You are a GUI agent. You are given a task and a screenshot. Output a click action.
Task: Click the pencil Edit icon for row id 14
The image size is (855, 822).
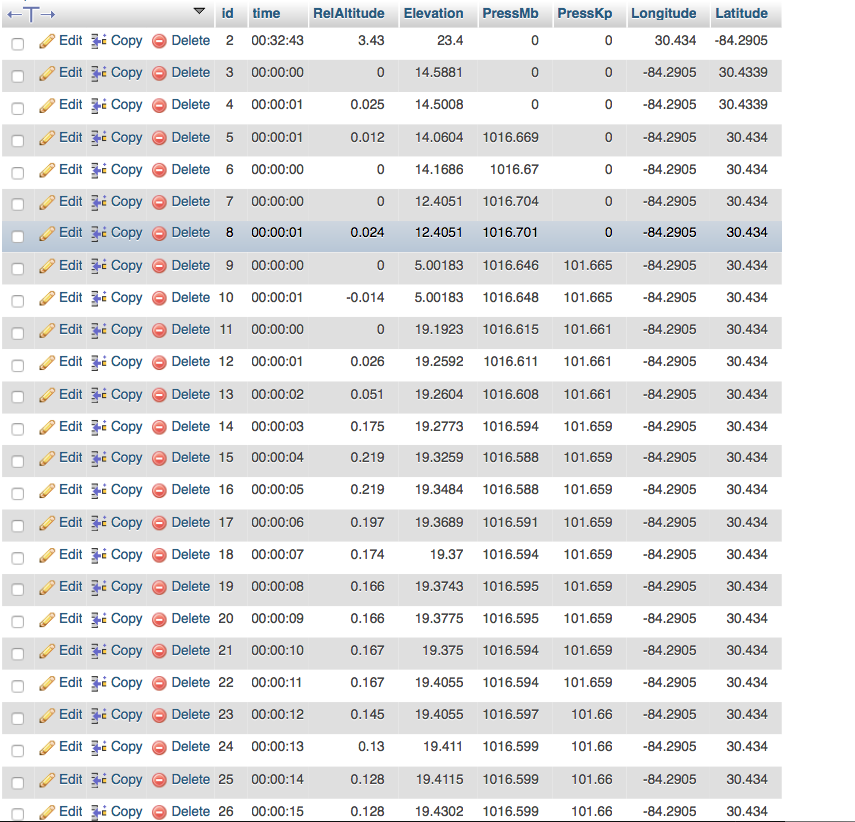[47, 427]
